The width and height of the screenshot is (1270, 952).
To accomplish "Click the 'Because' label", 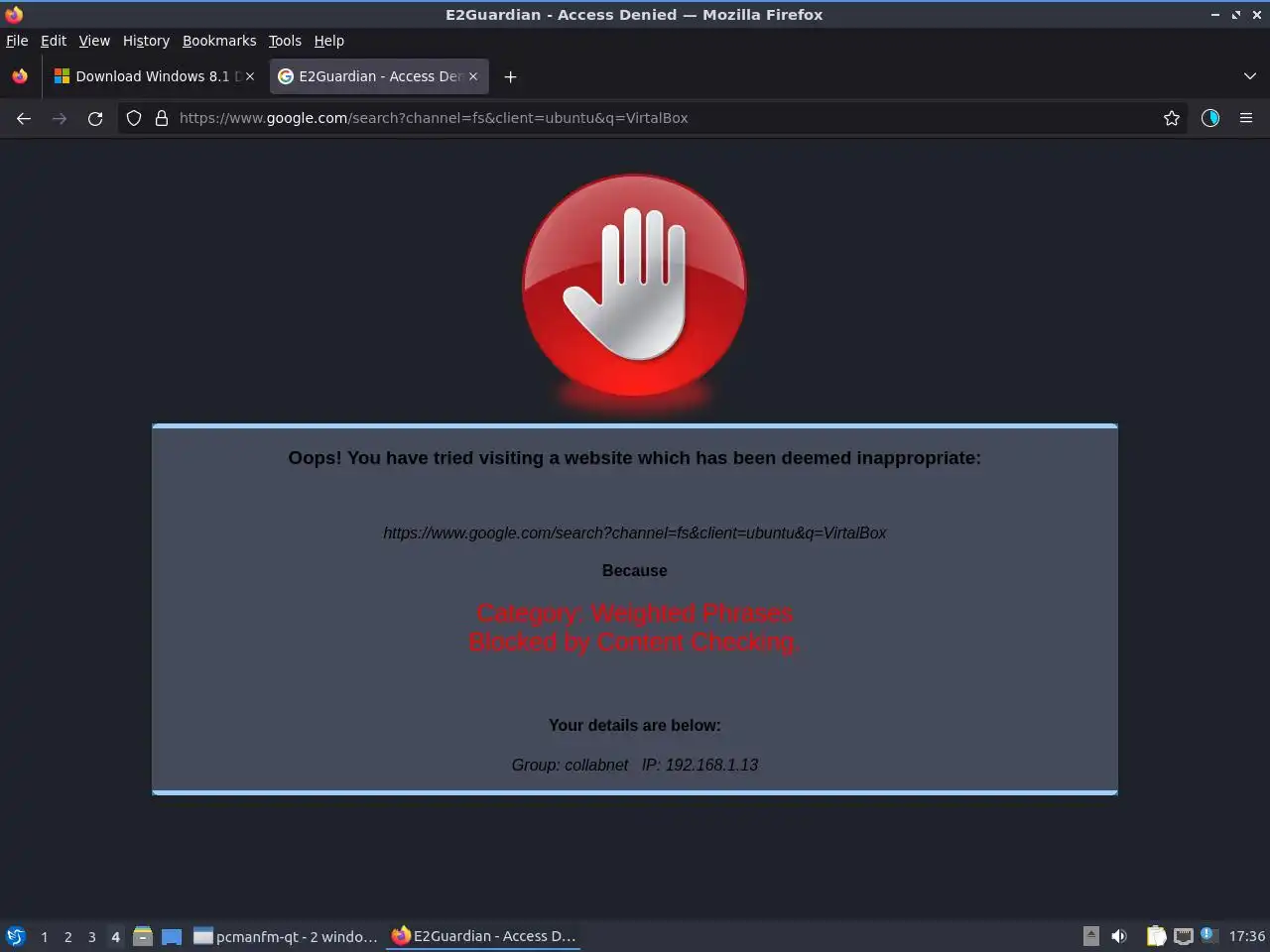I will click(x=635, y=570).
